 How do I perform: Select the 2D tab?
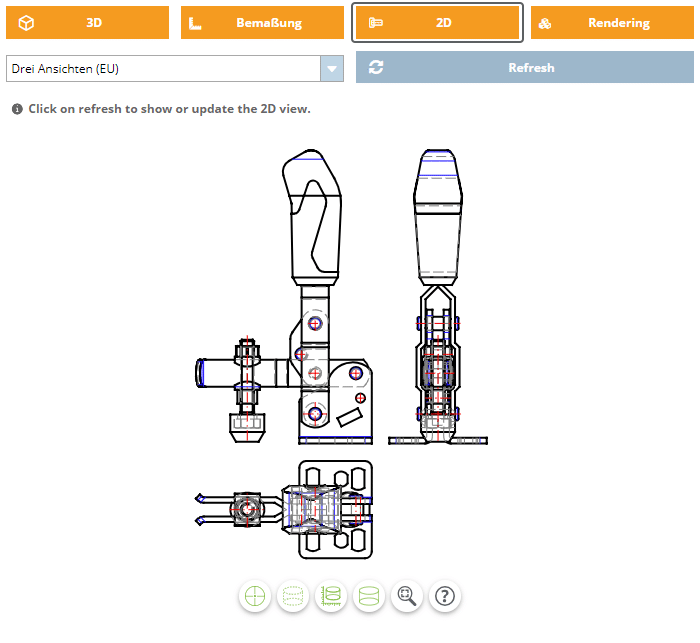(438, 23)
